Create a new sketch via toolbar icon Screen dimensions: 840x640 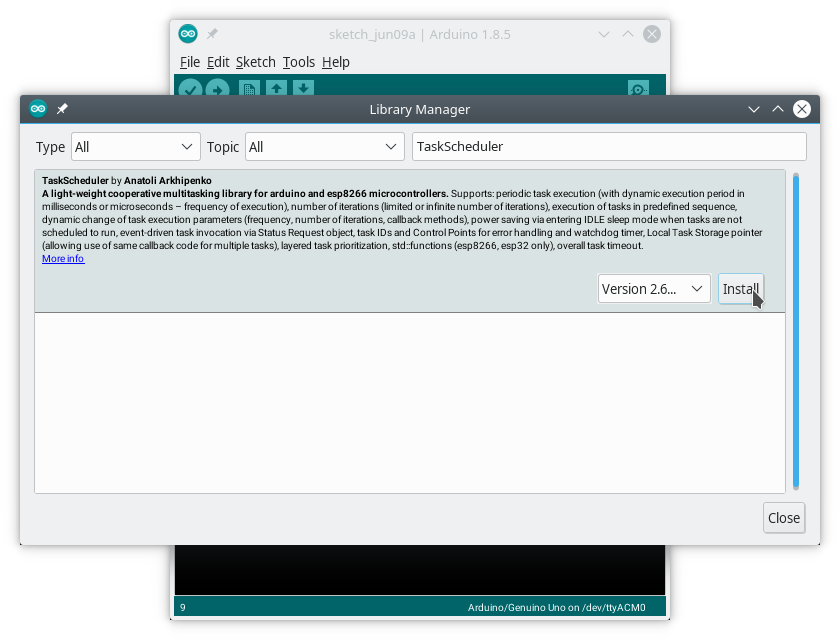(x=247, y=90)
